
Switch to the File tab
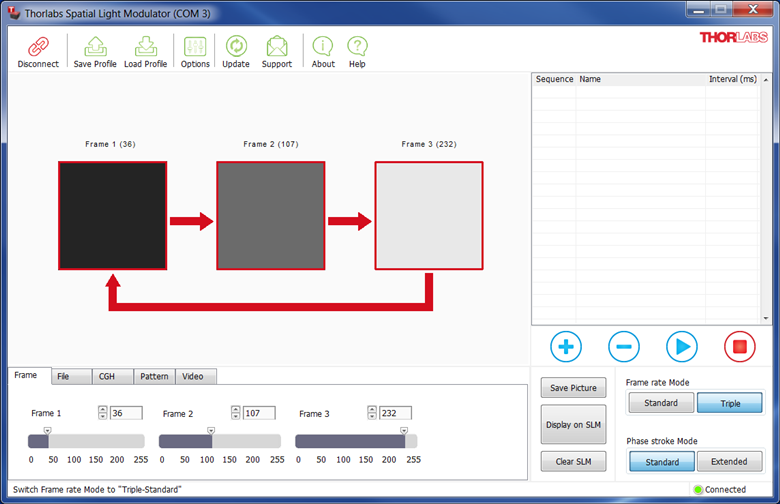coord(71,377)
